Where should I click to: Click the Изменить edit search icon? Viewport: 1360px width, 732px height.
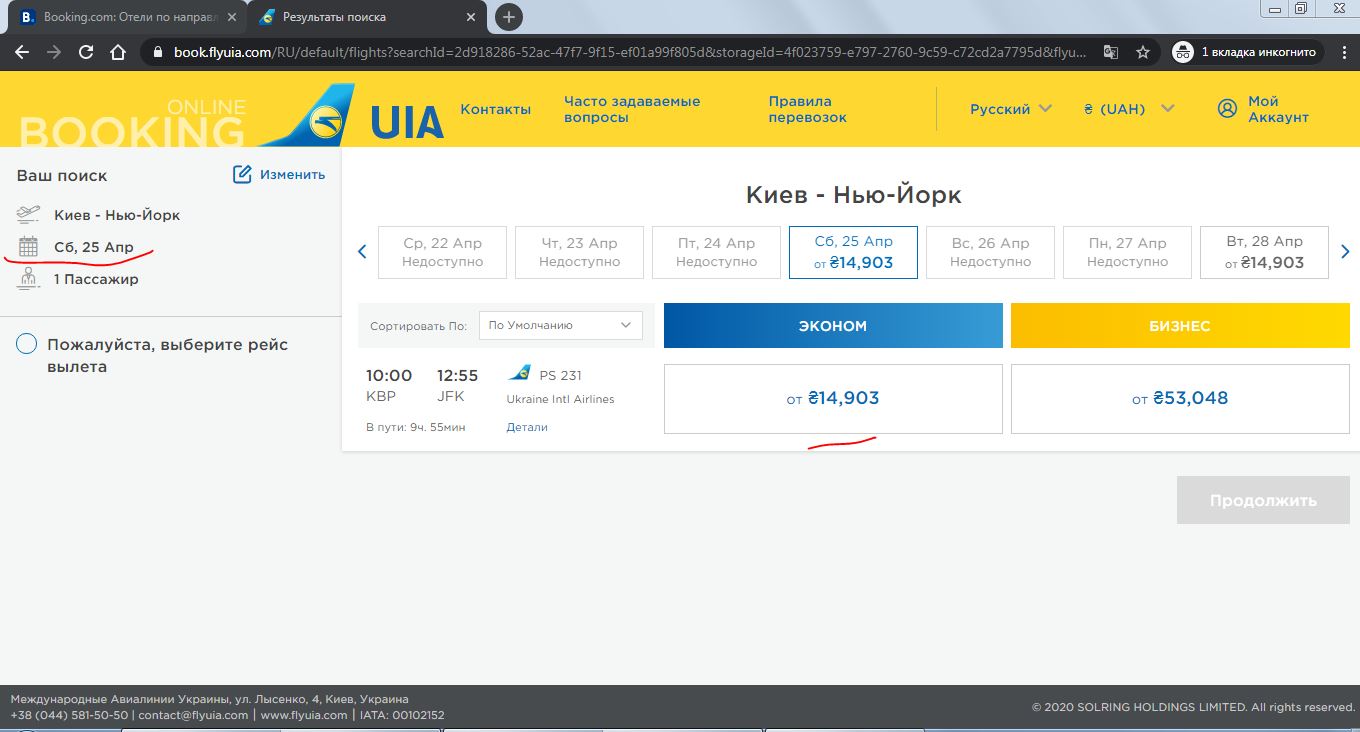[242, 175]
